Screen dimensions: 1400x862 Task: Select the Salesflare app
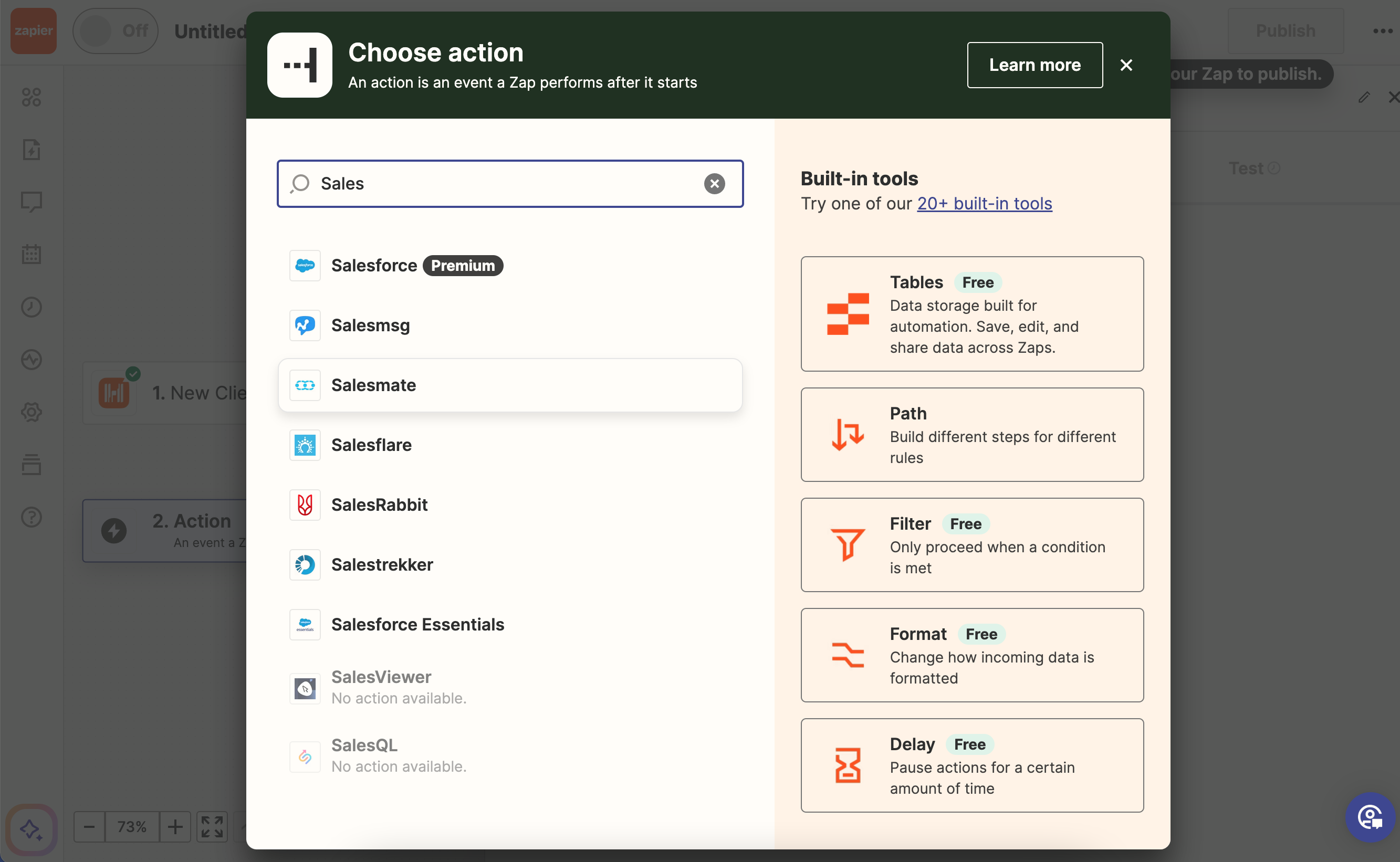[510, 445]
